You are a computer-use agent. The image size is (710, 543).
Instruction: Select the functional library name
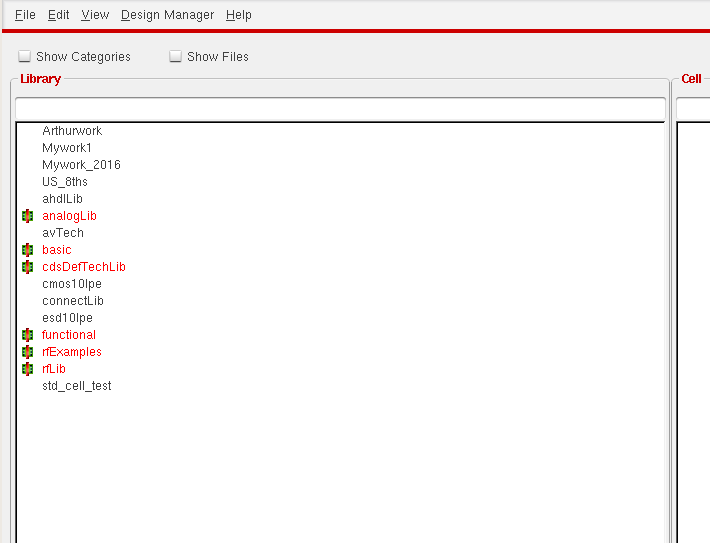(68, 335)
